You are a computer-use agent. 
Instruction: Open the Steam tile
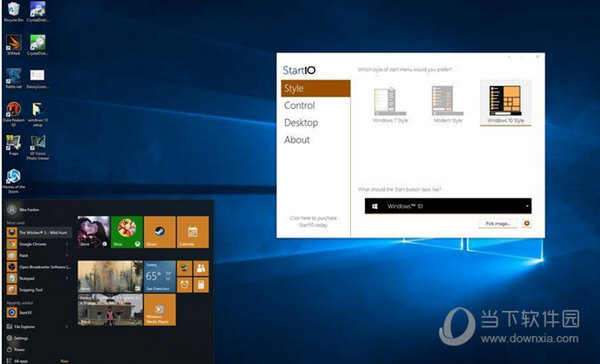160,232
